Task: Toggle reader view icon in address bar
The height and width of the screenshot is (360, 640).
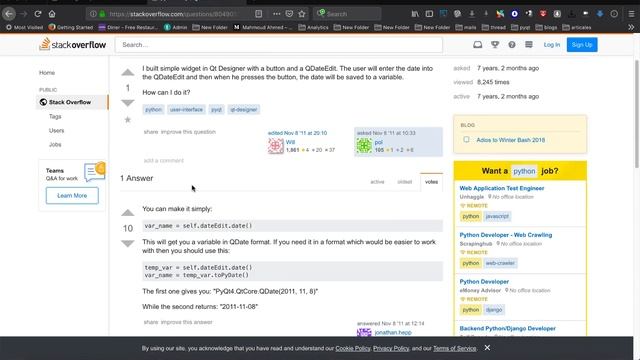Action: [258, 14]
